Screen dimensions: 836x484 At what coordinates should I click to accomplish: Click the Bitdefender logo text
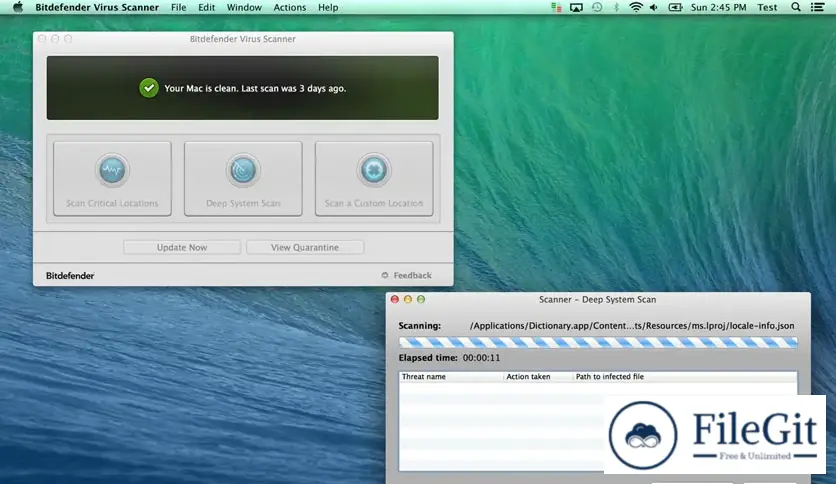70,276
